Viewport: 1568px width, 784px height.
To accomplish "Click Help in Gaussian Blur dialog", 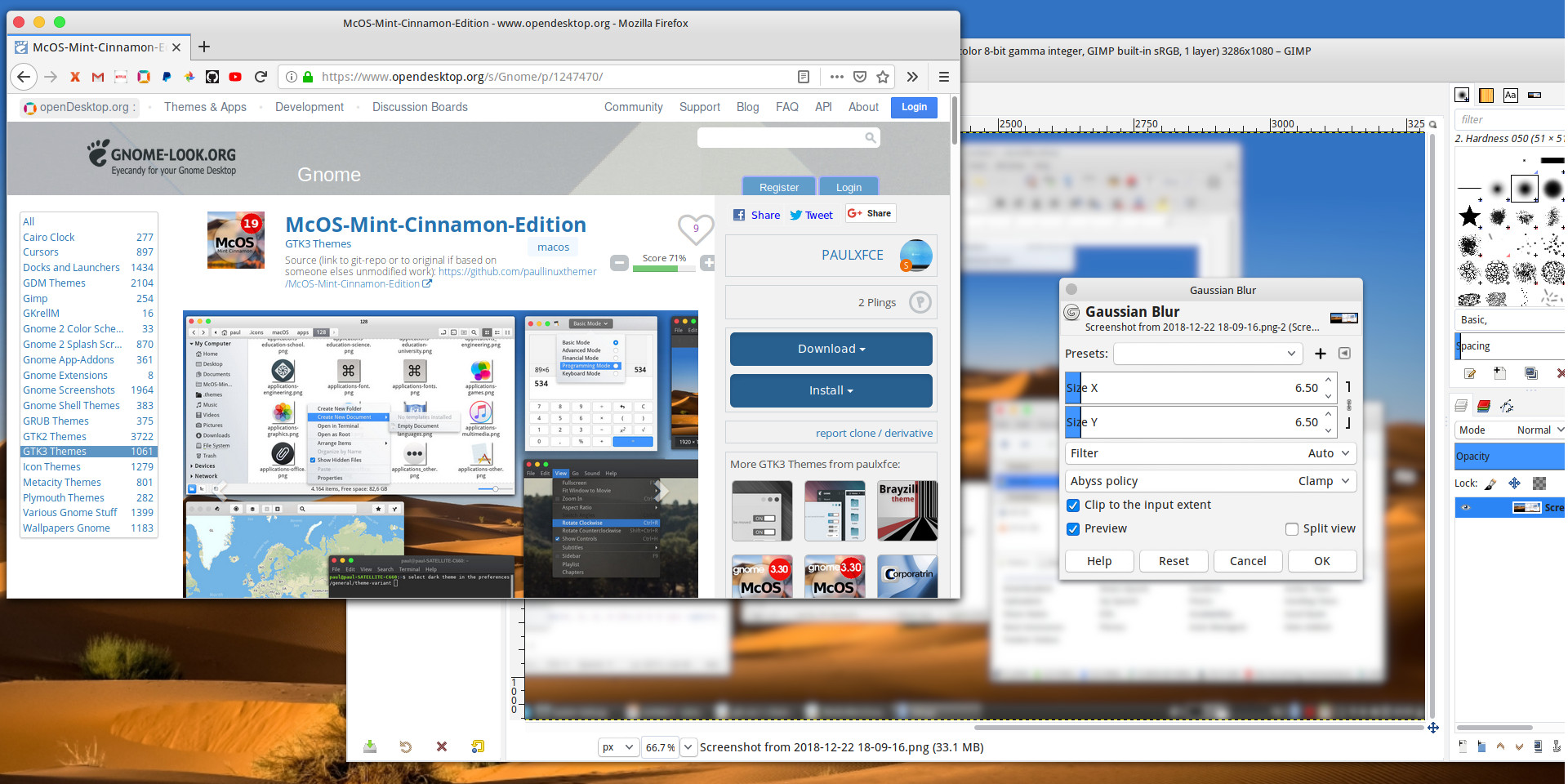I will (x=1099, y=561).
